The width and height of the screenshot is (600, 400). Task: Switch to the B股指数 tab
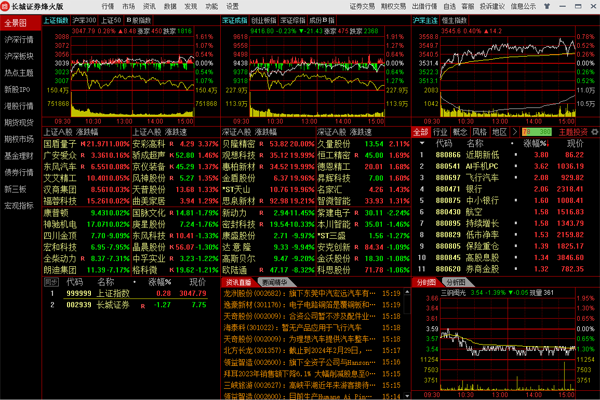139,20
